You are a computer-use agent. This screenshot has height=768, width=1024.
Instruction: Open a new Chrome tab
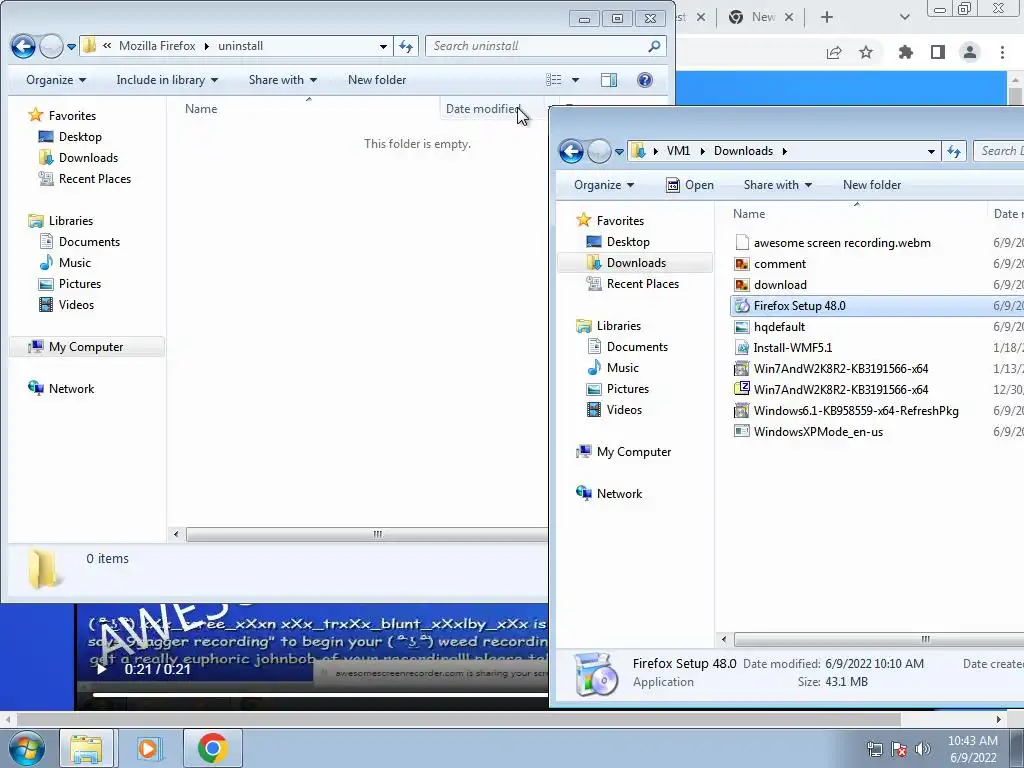tap(827, 17)
